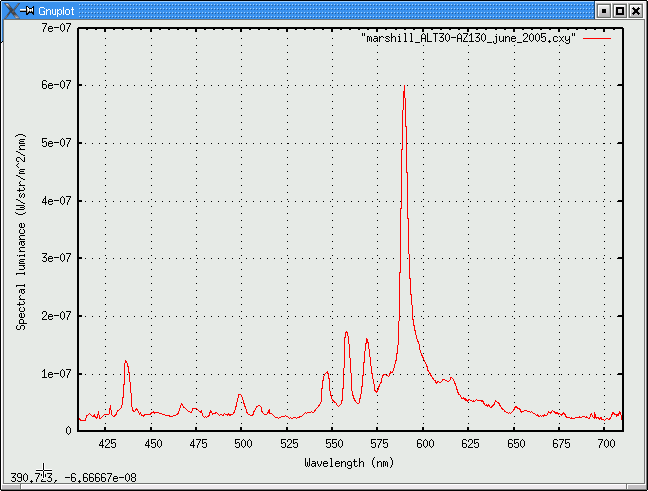Click the 7e-07 tick label on y-axis

click(56, 28)
